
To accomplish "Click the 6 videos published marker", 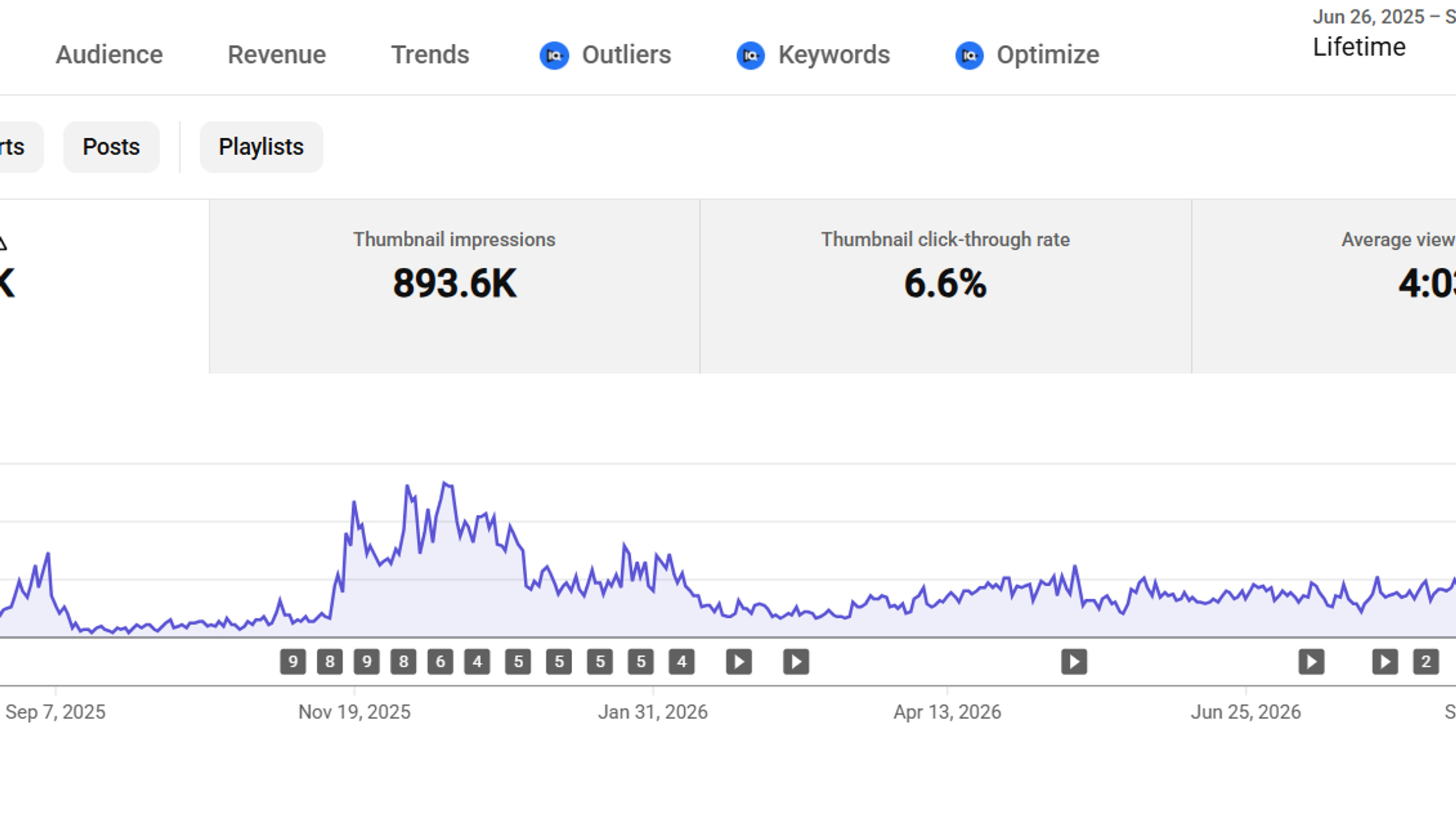I will (x=440, y=662).
